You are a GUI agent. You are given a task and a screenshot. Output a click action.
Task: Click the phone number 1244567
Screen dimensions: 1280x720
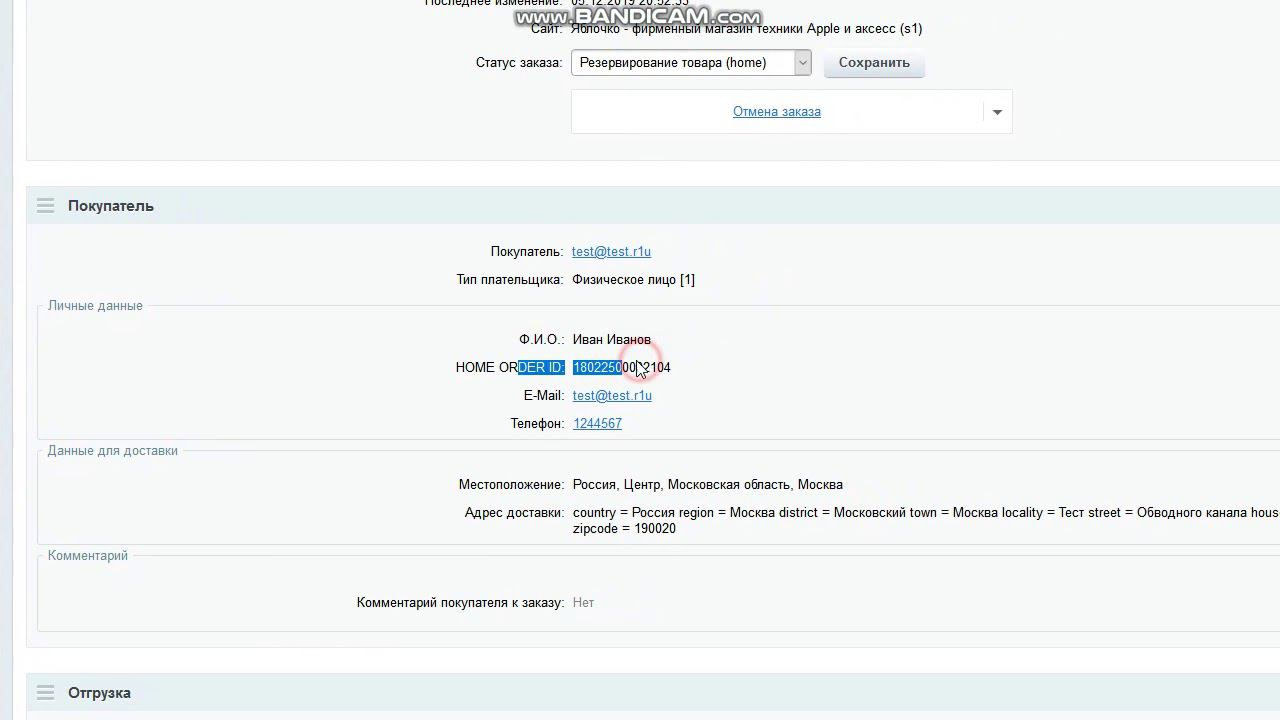pyautogui.click(x=597, y=423)
